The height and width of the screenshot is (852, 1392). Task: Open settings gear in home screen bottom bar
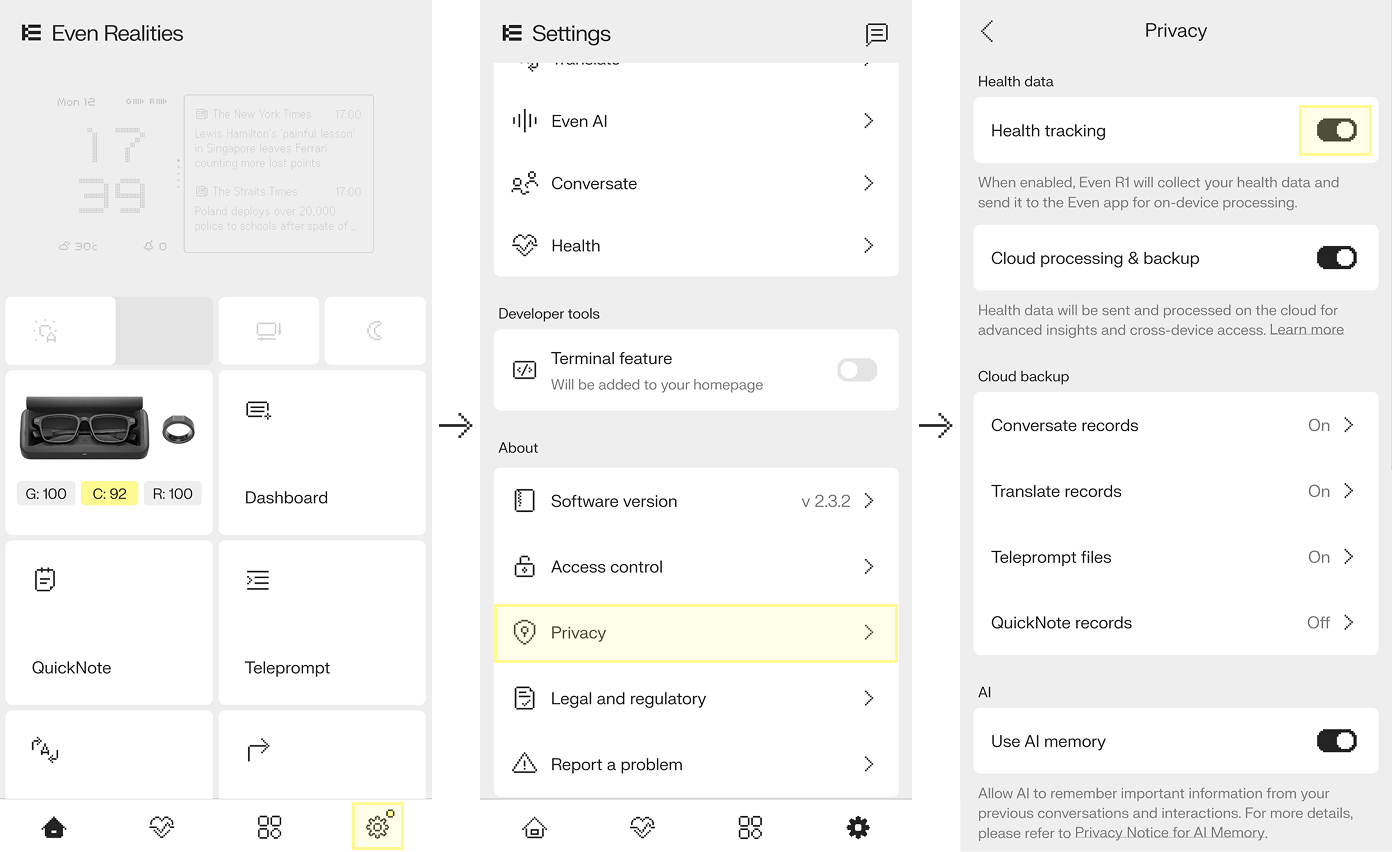click(x=378, y=826)
